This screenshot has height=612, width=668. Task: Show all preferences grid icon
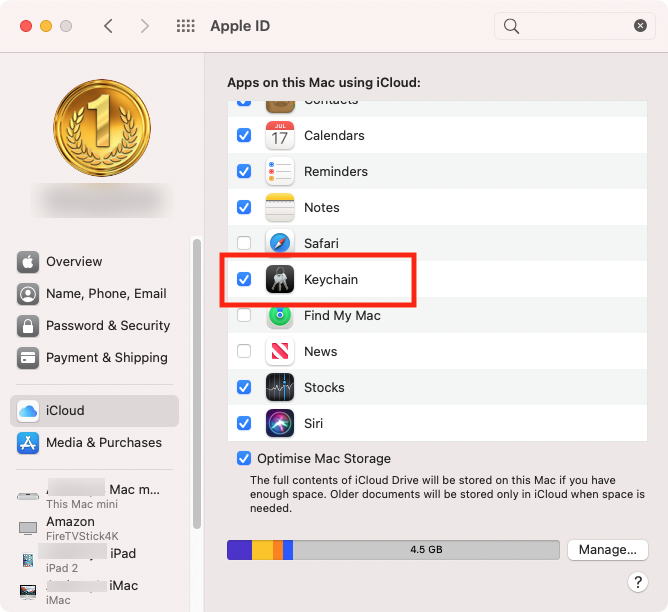186,26
